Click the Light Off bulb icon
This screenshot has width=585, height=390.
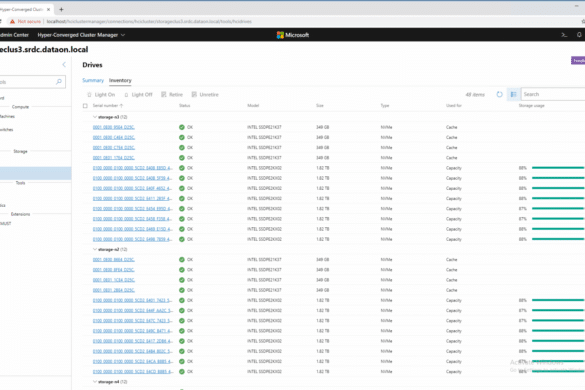pyautogui.click(x=126, y=95)
